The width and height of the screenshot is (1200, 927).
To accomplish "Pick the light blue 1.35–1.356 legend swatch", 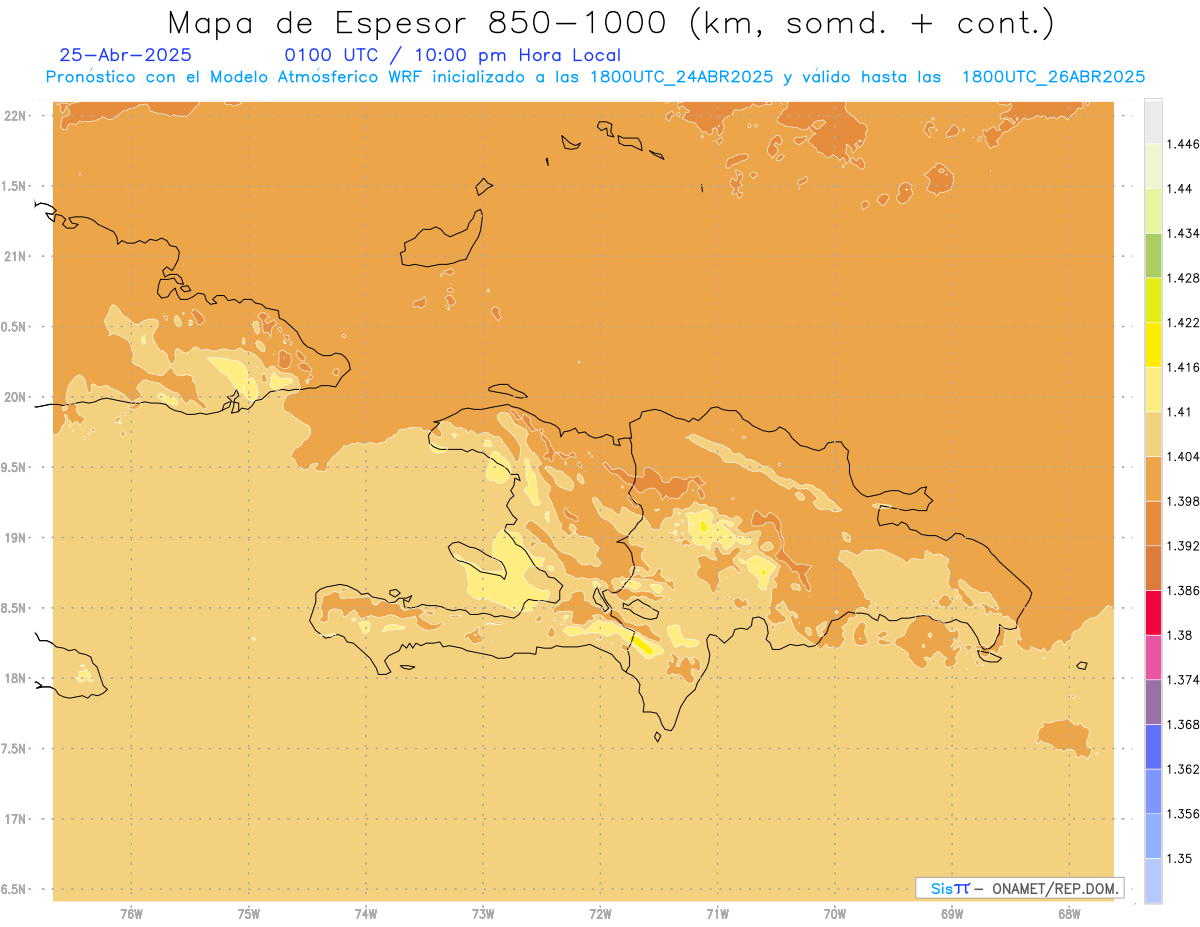I will (x=1153, y=836).
